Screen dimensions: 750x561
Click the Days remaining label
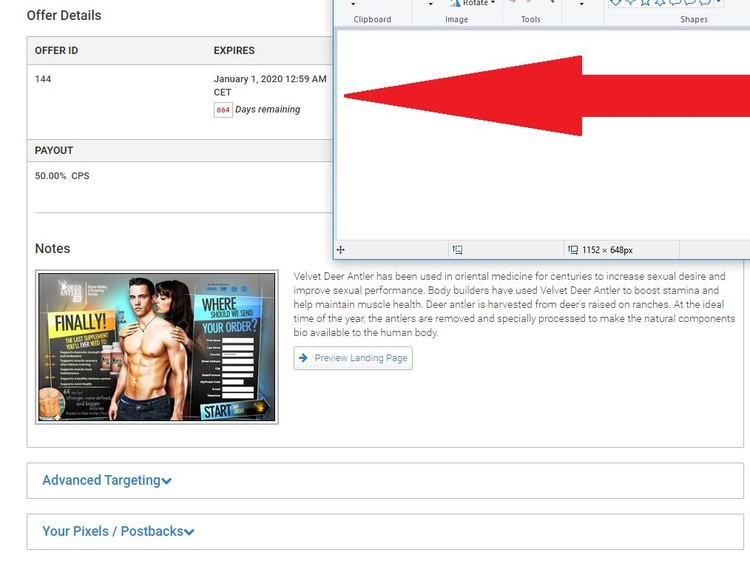pos(267,110)
